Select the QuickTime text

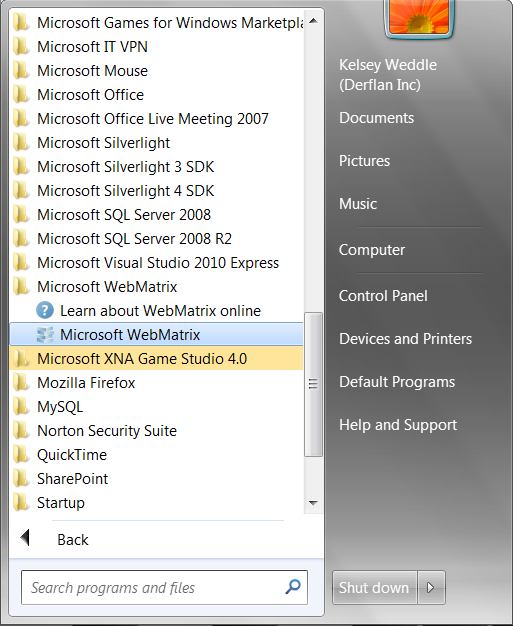click(72, 455)
